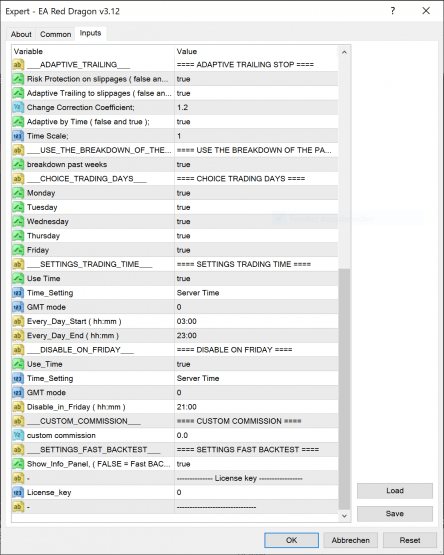Click the bool icon next to Tuesday
Image resolution: width=444 pixels, height=555 pixels.
pyautogui.click(x=18, y=207)
